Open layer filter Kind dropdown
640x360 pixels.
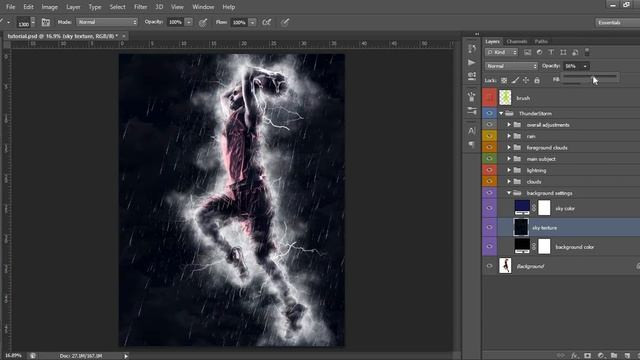pyautogui.click(x=502, y=52)
